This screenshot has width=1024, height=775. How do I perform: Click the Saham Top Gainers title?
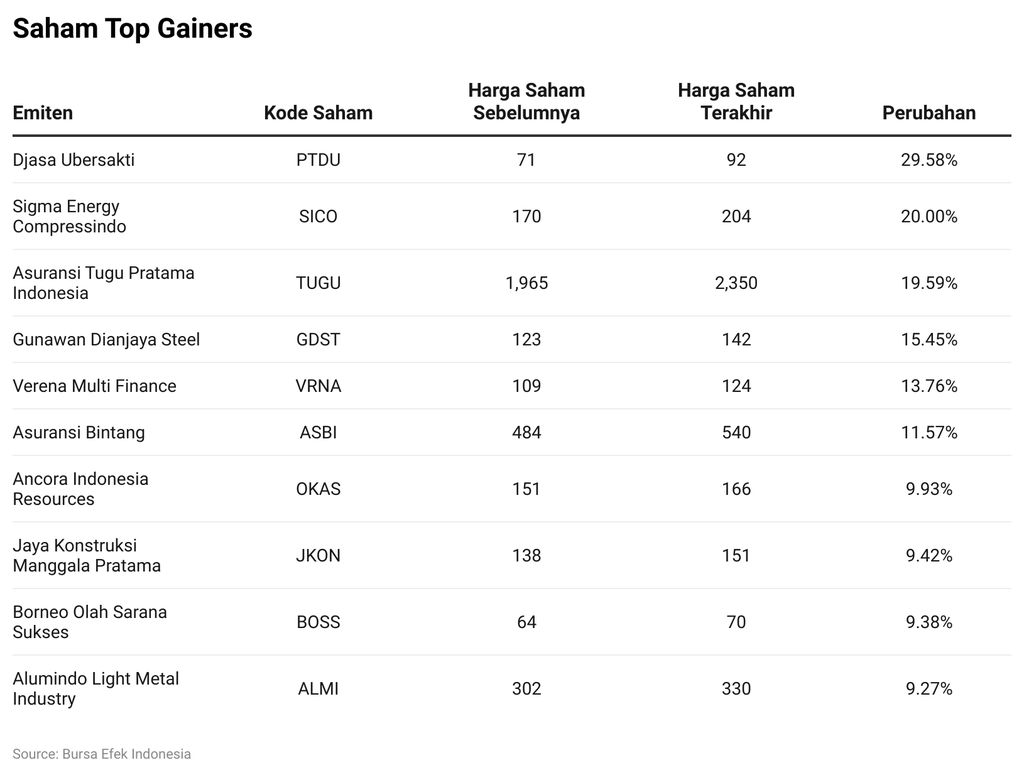pyautogui.click(x=132, y=30)
